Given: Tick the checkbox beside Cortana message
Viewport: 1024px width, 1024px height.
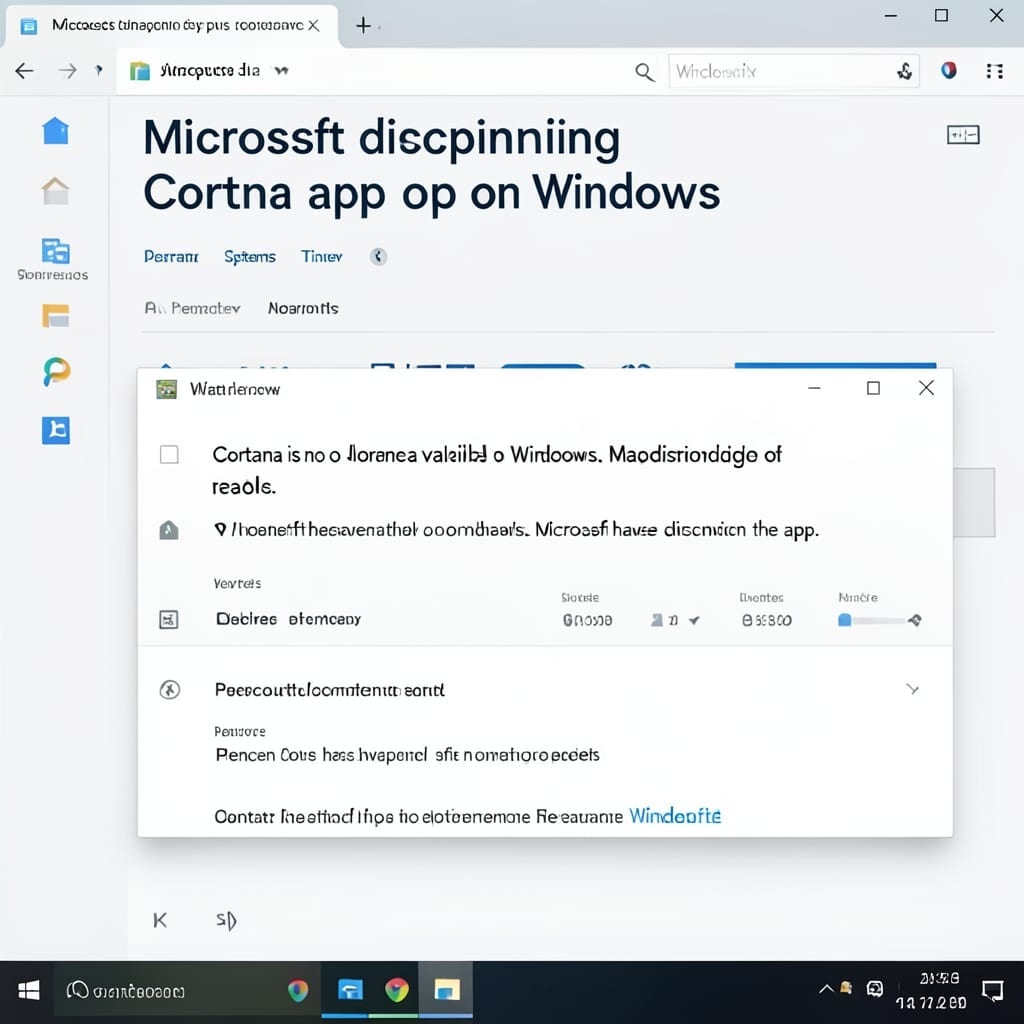Looking at the screenshot, I should coord(169,455).
